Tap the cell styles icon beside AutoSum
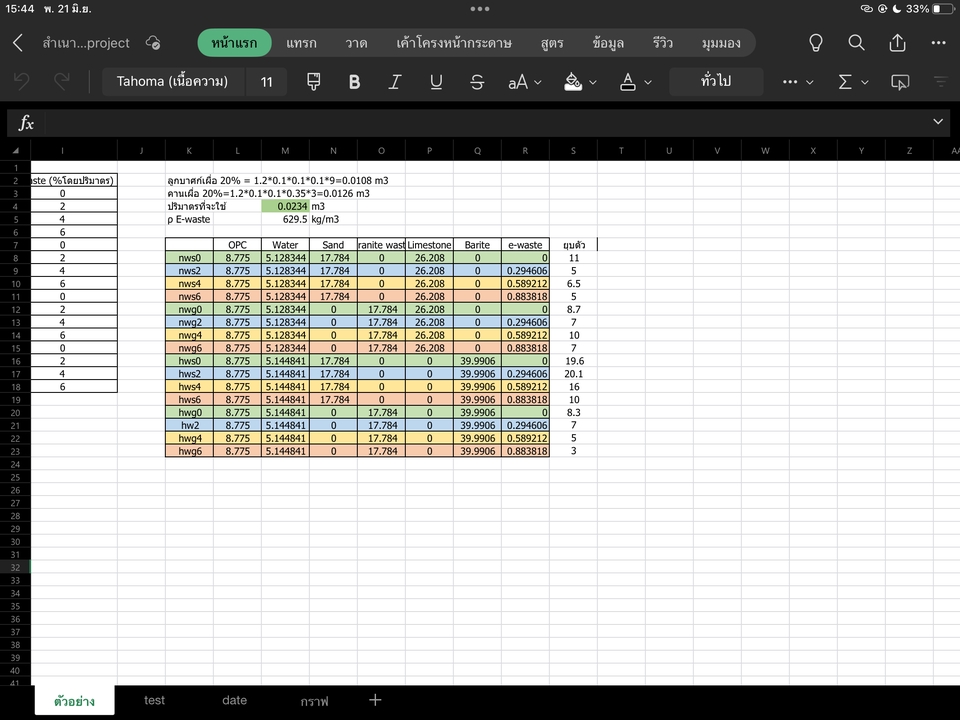The image size is (960, 720). pyautogui.click(x=900, y=81)
